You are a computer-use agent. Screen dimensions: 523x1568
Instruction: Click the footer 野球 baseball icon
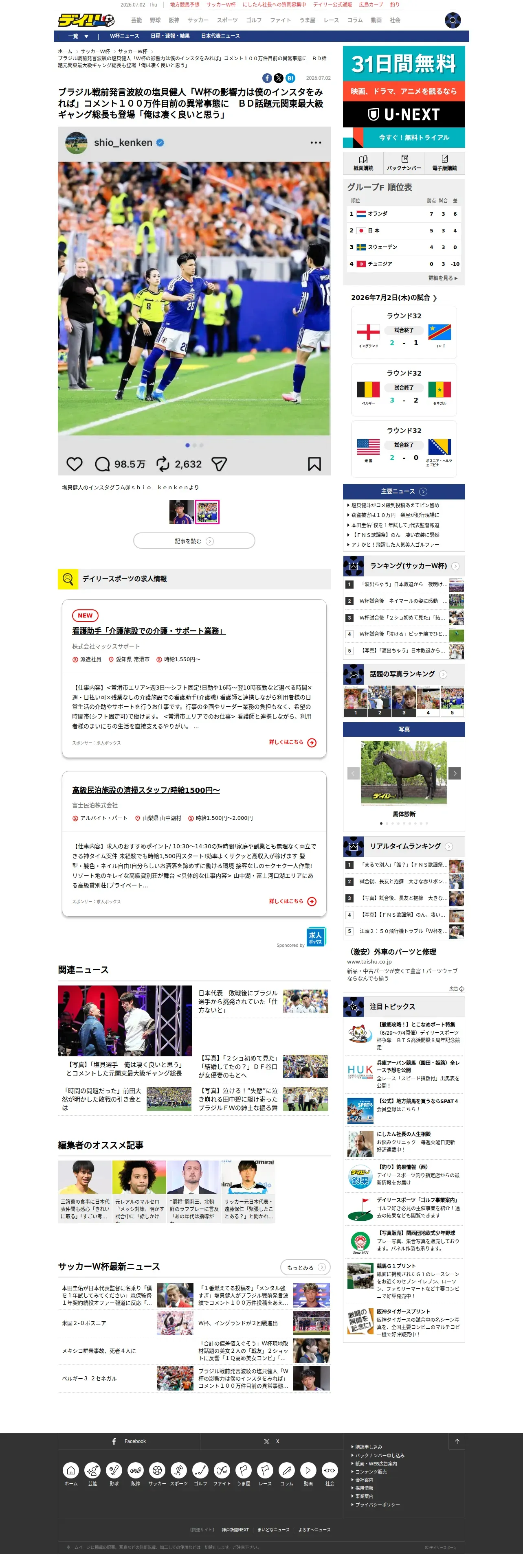(114, 1470)
